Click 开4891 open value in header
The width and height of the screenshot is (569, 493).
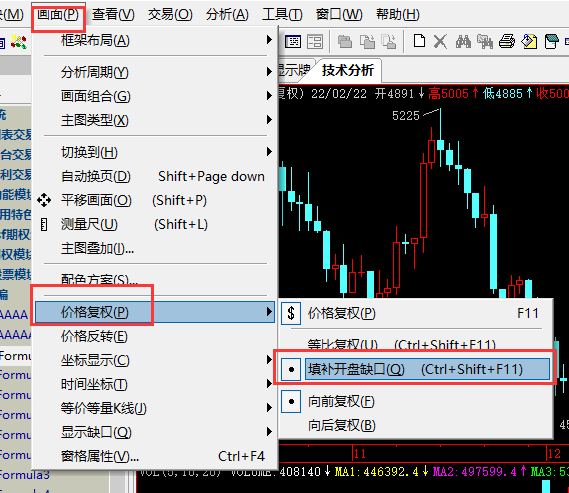395,94
